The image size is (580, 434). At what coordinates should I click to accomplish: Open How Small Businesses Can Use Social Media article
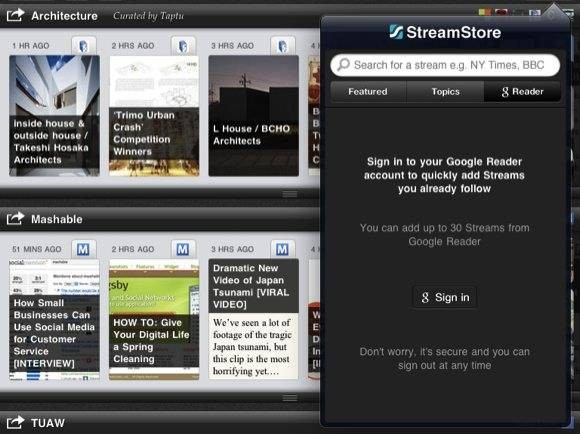coord(54,319)
